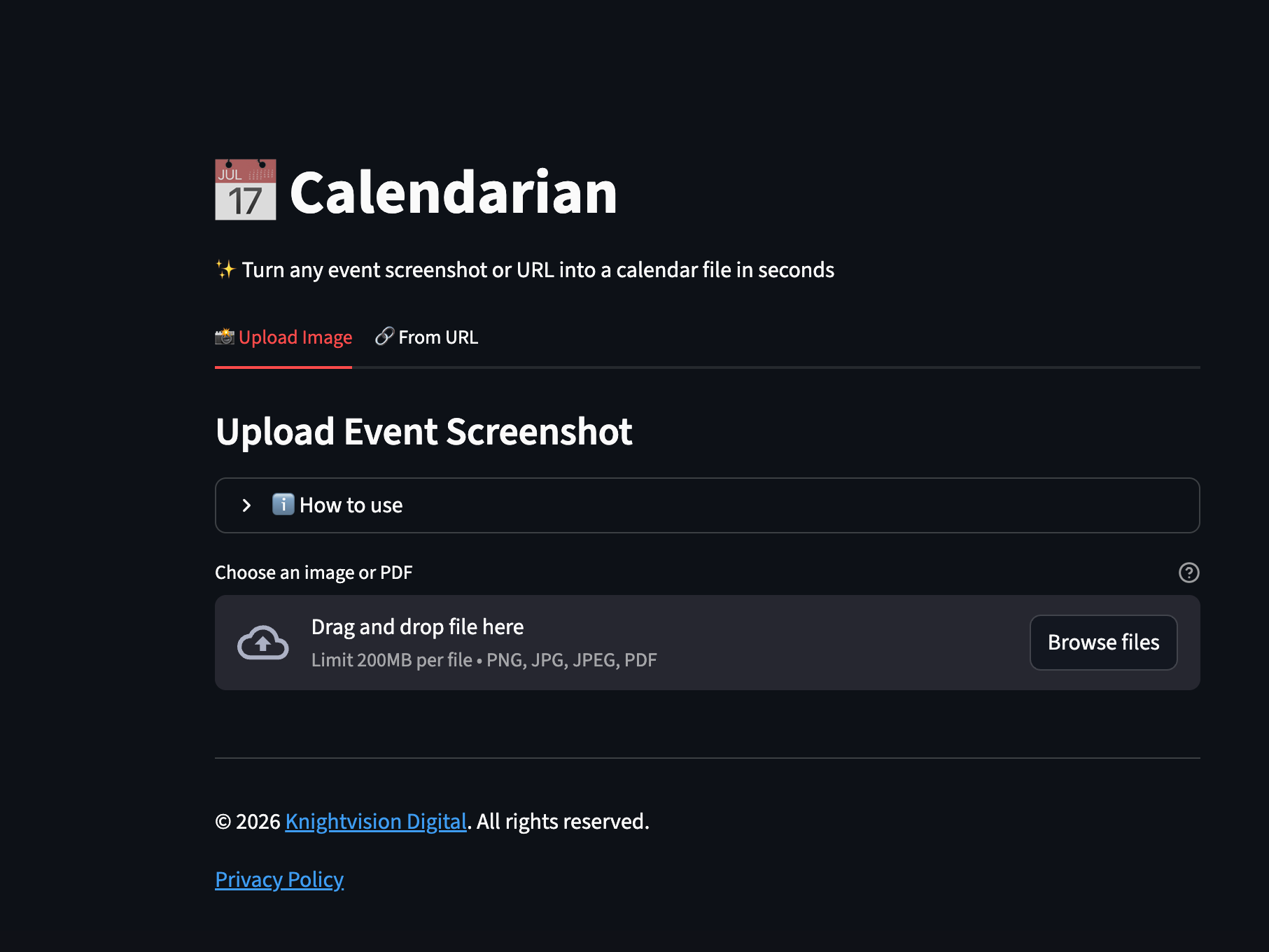This screenshot has height=952, width=1269.
Task: Click the Choose an image or PDF label
Action: point(314,573)
